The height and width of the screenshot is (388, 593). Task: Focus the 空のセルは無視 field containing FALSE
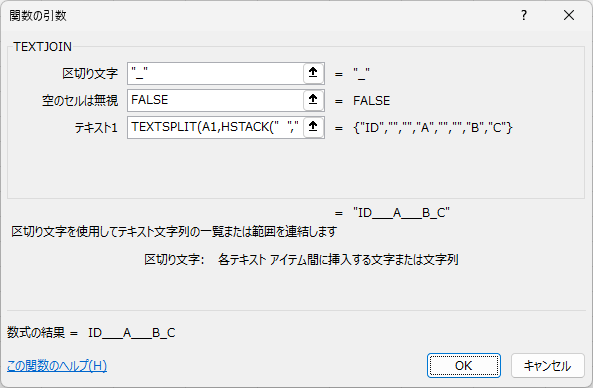click(216, 100)
